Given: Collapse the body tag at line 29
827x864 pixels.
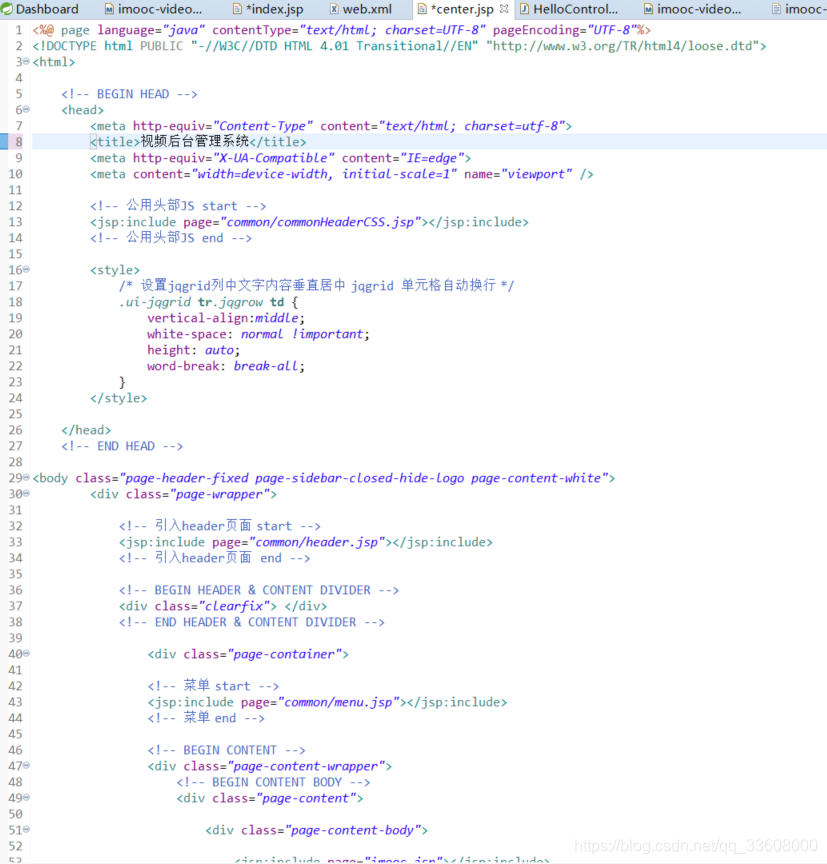Looking at the screenshot, I should [26, 477].
